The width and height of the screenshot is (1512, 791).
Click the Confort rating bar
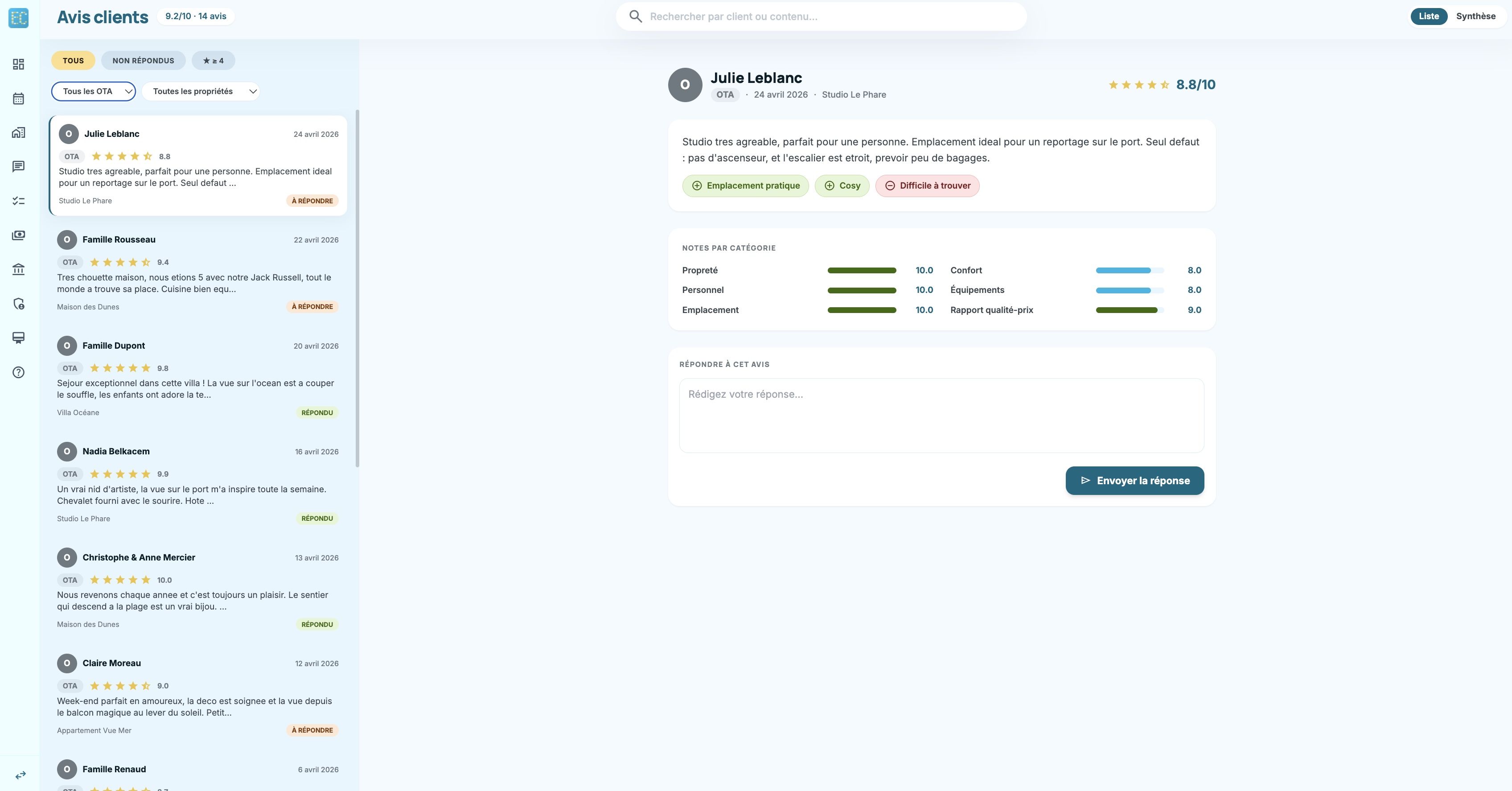pyautogui.click(x=1130, y=271)
